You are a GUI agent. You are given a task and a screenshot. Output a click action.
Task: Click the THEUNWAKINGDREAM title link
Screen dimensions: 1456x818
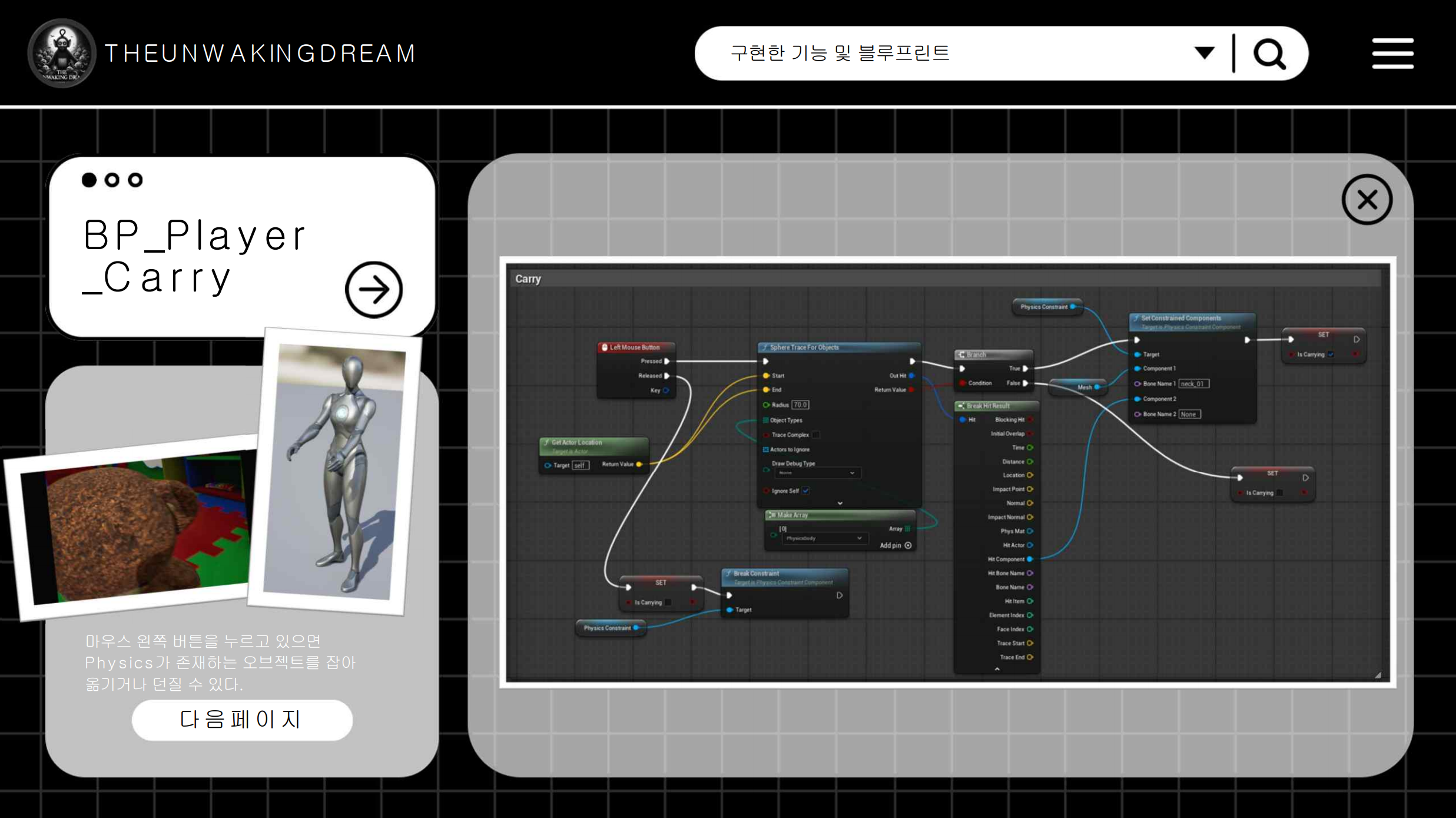point(260,54)
